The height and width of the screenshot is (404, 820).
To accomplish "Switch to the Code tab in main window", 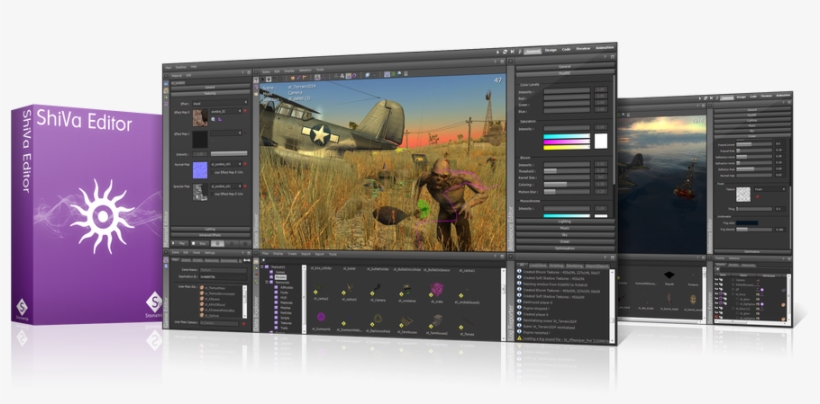I will [566, 49].
